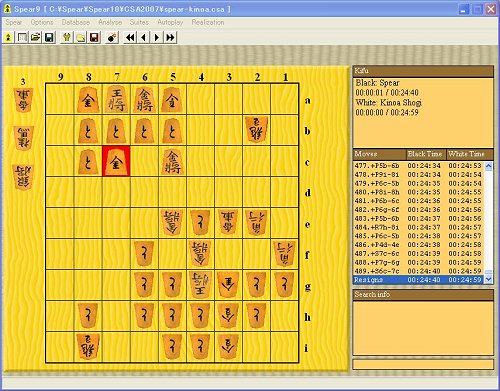Click the White Time column header

point(470,154)
